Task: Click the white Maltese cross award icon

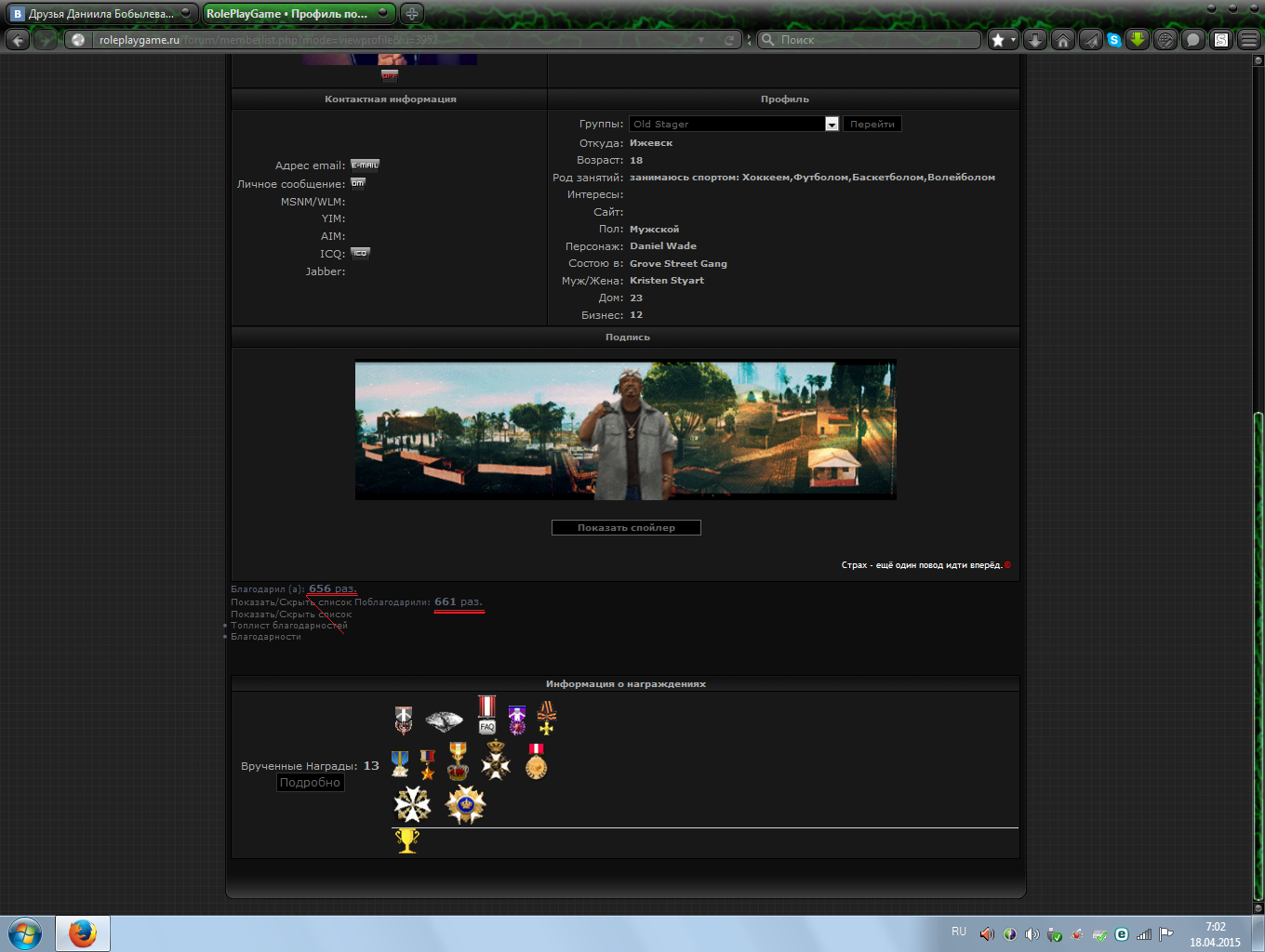Action: point(412,805)
